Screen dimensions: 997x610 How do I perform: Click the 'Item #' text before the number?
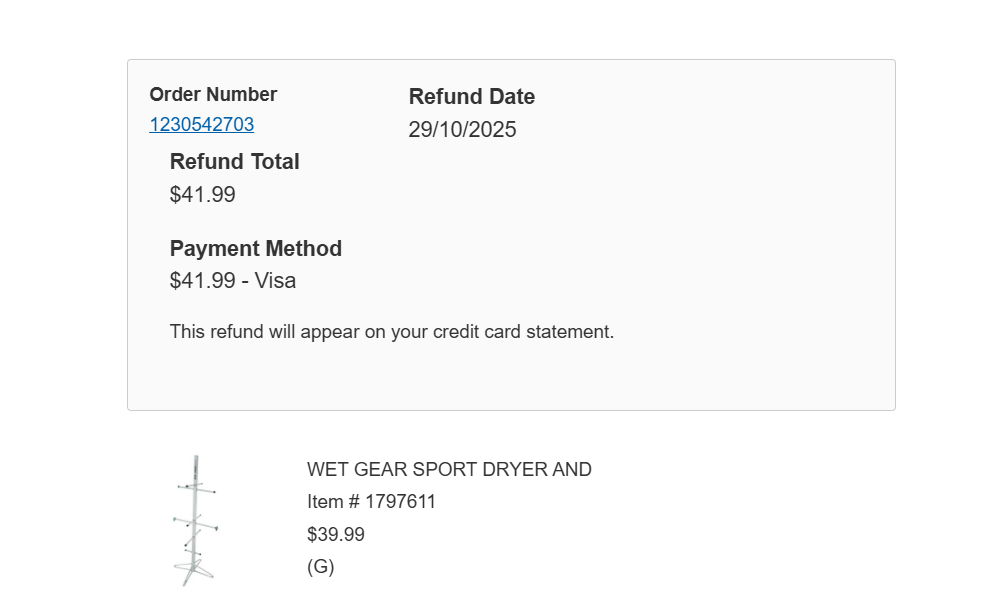[333, 502]
